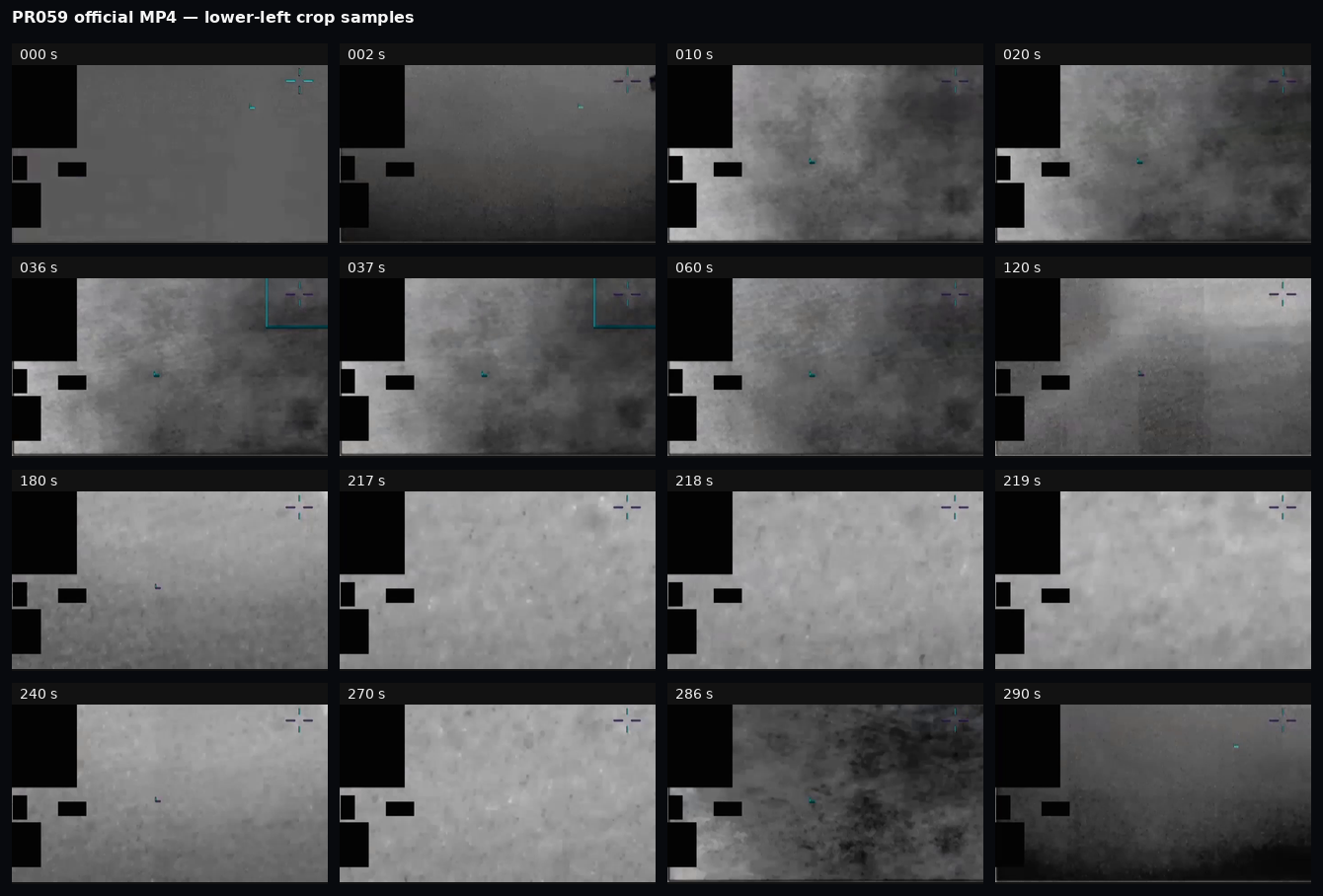Image resolution: width=1323 pixels, height=896 pixels.
Task: Click the crosshair reticle in 219 s frame
Action: [1283, 507]
